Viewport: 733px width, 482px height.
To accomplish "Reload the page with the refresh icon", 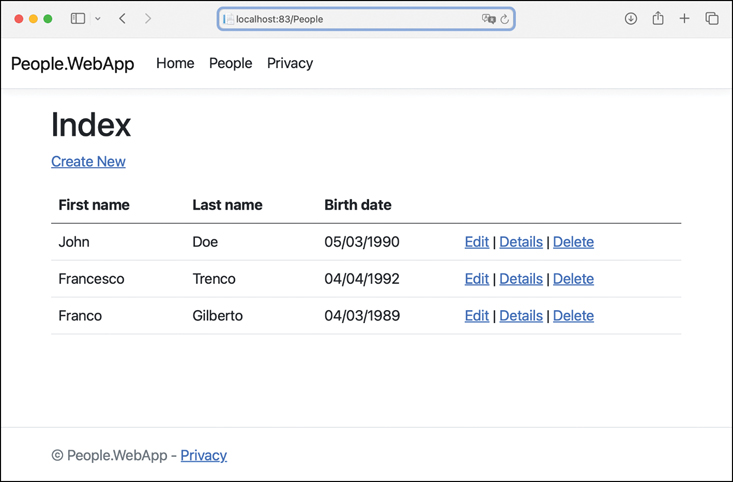I will pos(505,19).
